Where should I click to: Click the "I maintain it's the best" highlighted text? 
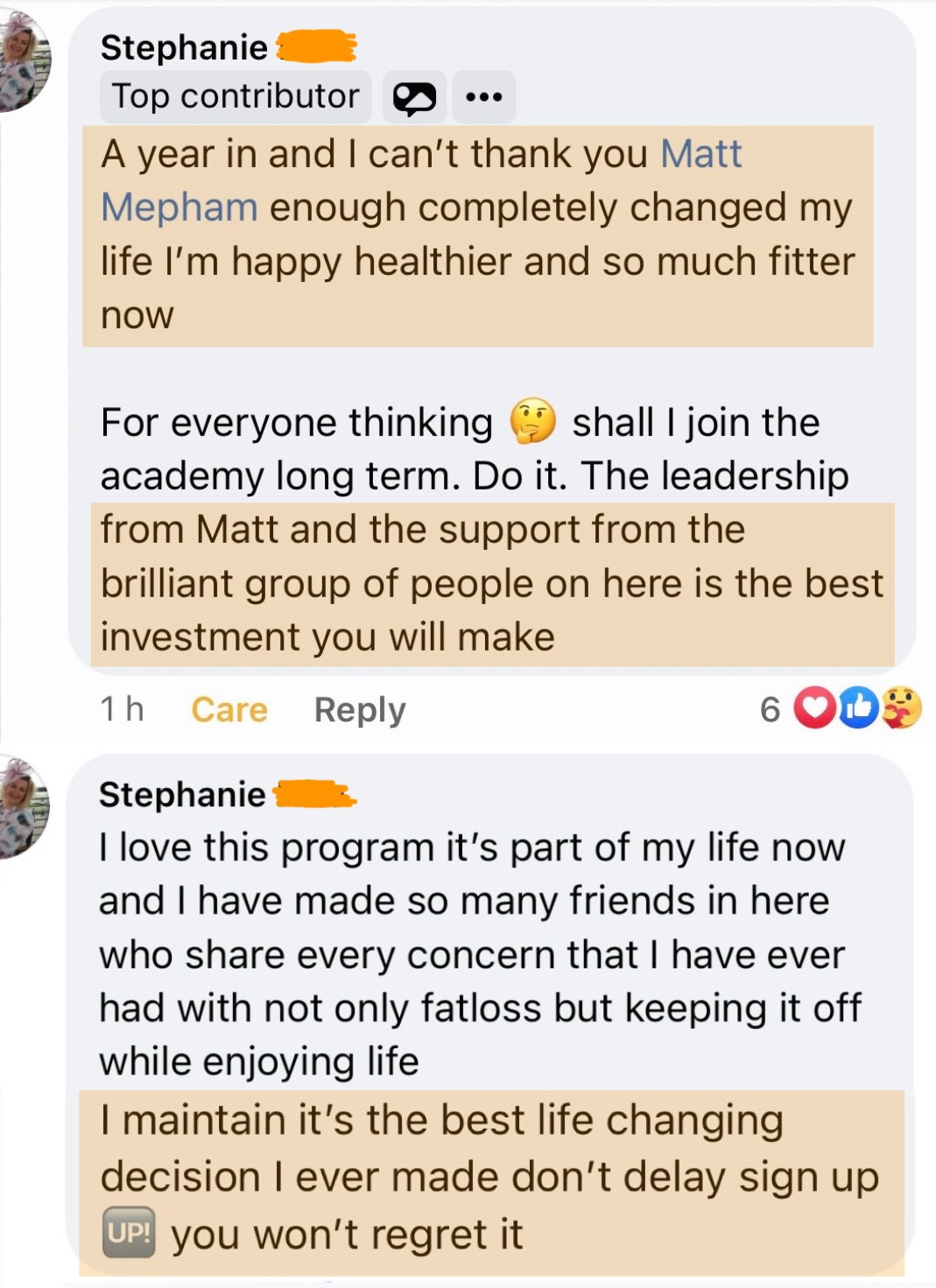point(490,1176)
